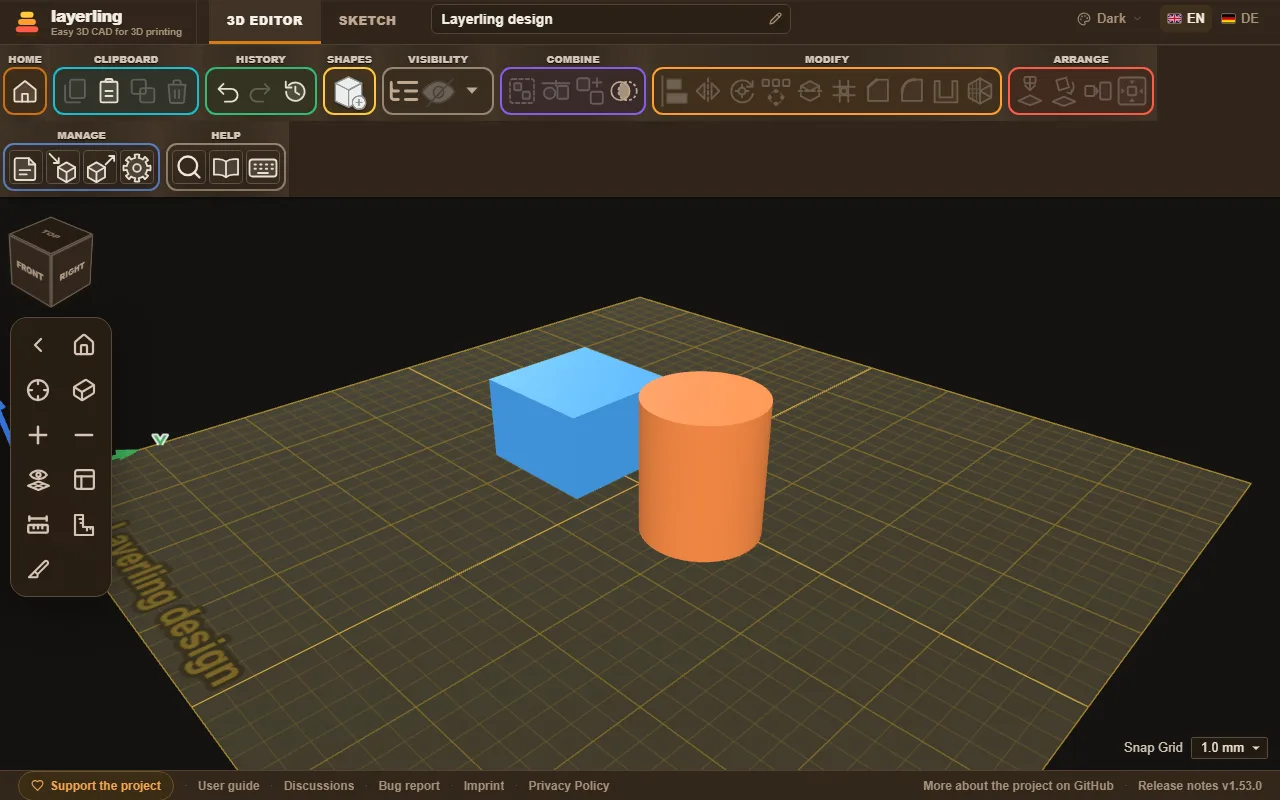This screenshot has width=1280, height=800.
Task: Toggle layer eye view in the view panel
Action: tap(38, 480)
